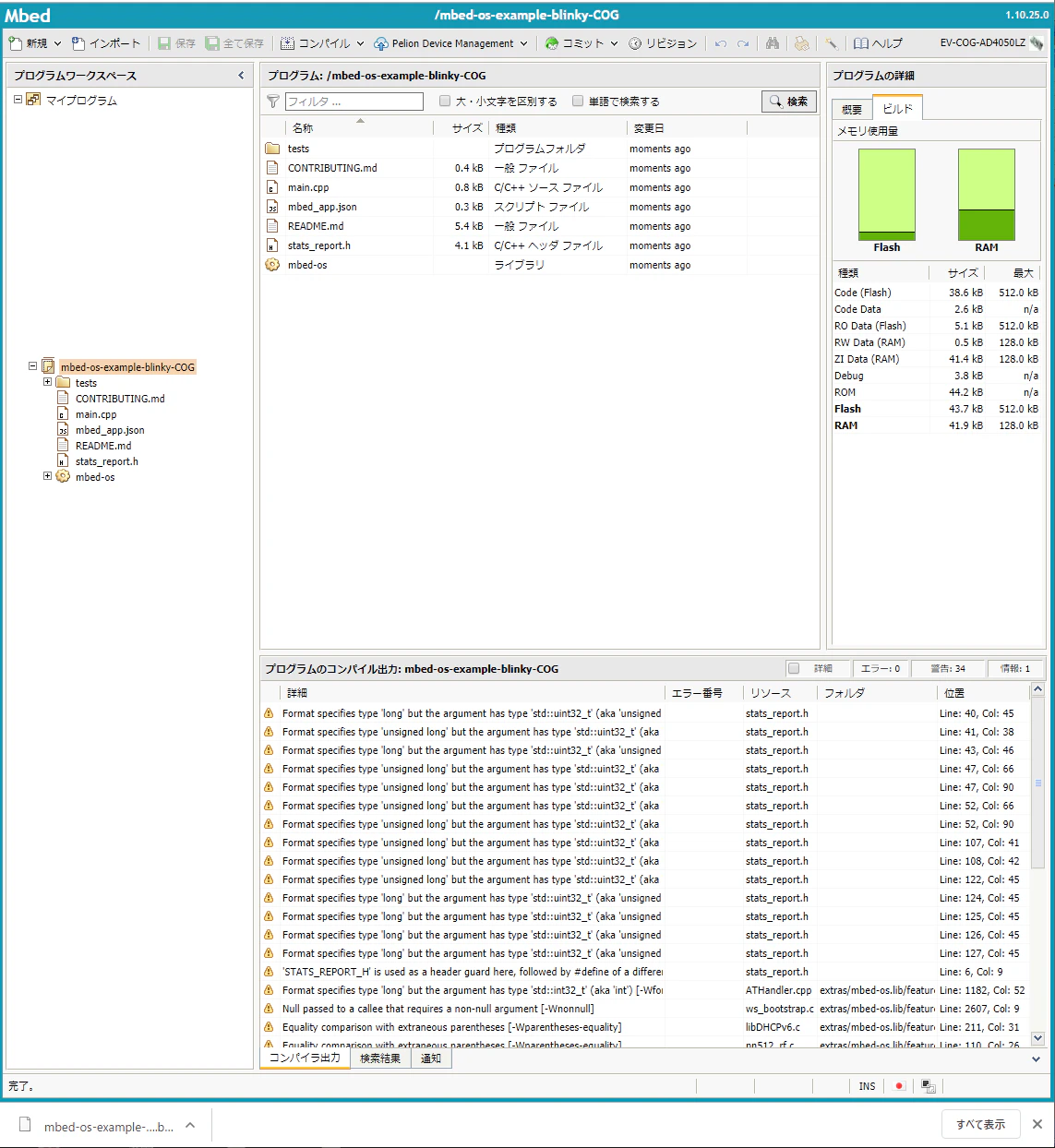Enable 大・小文字を区別する case-sensitive checkbox
This screenshot has height=1148, width=1055.
tap(445, 102)
